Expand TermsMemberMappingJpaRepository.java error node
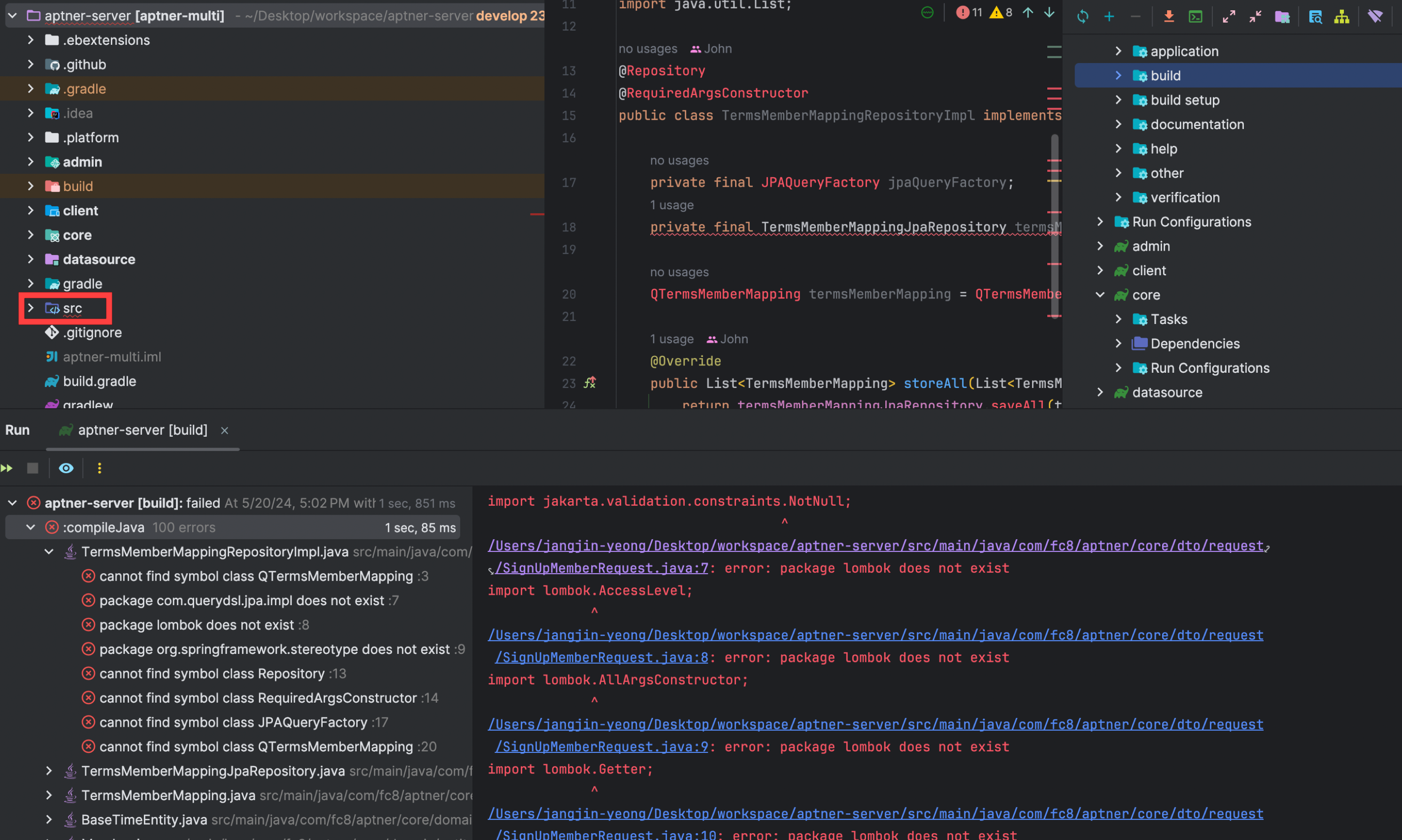The height and width of the screenshot is (840, 1402). point(49,771)
